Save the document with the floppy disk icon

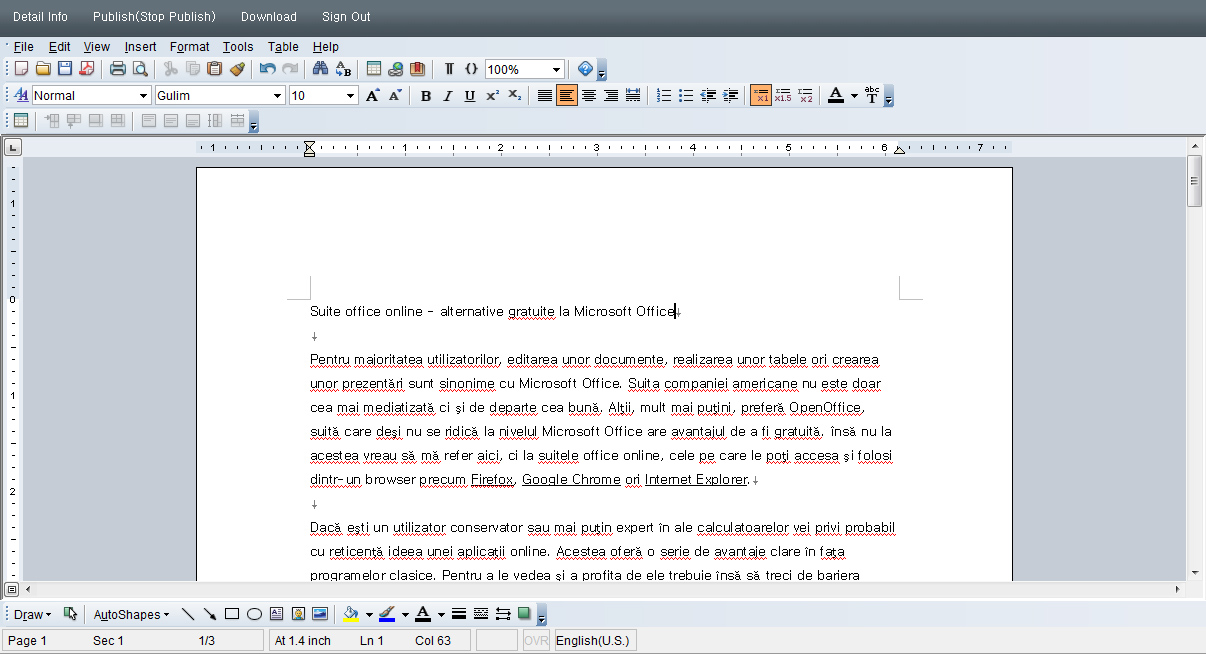(65, 69)
